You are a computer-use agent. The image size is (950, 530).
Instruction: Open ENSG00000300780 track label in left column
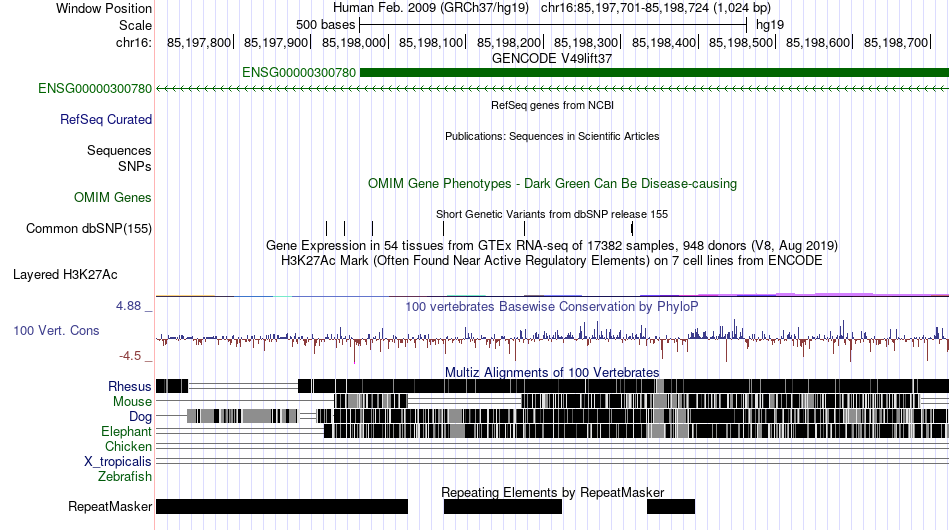pos(95,88)
